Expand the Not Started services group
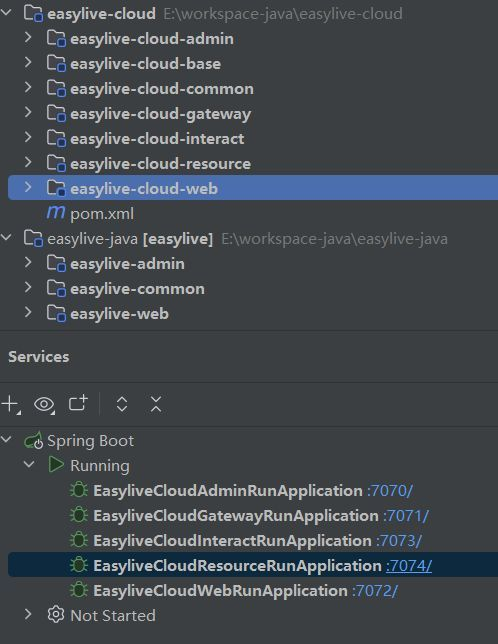The image size is (498, 644). point(28,614)
